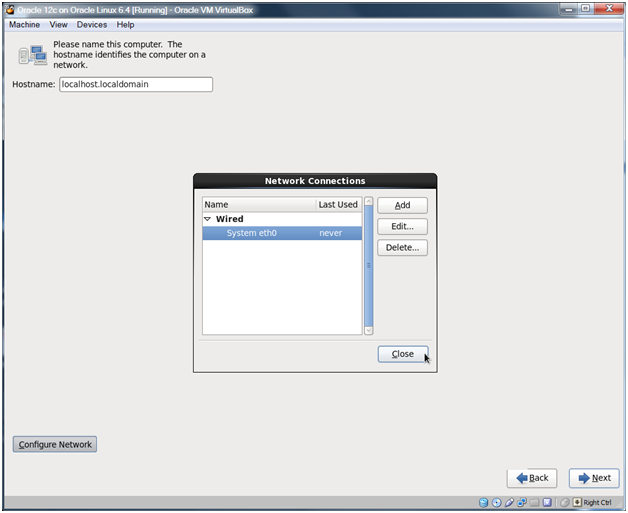Click the connection list vertical scrollbar
This screenshot has width=628, height=513.
pos(368,265)
